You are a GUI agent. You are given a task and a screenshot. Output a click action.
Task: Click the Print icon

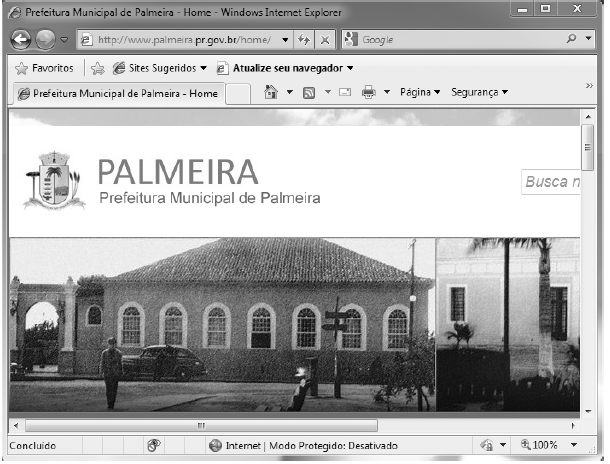pyautogui.click(x=369, y=93)
